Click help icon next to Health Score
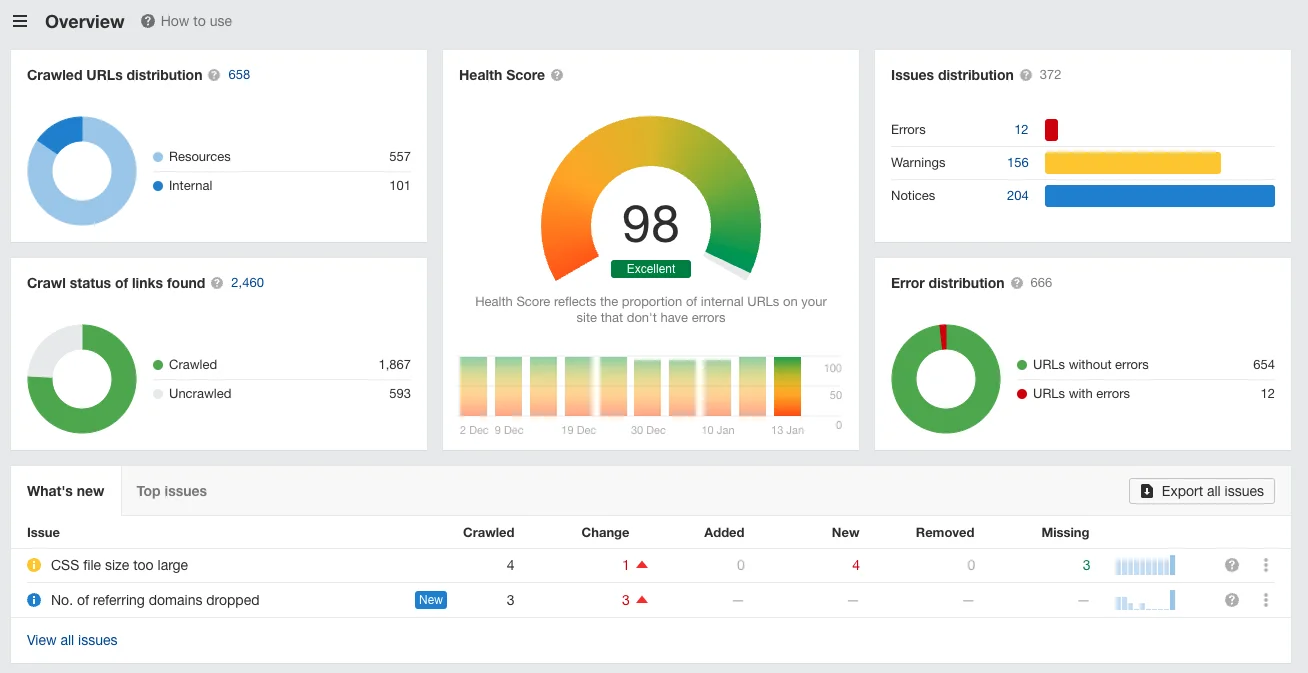The height and width of the screenshot is (673, 1308). (557, 75)
